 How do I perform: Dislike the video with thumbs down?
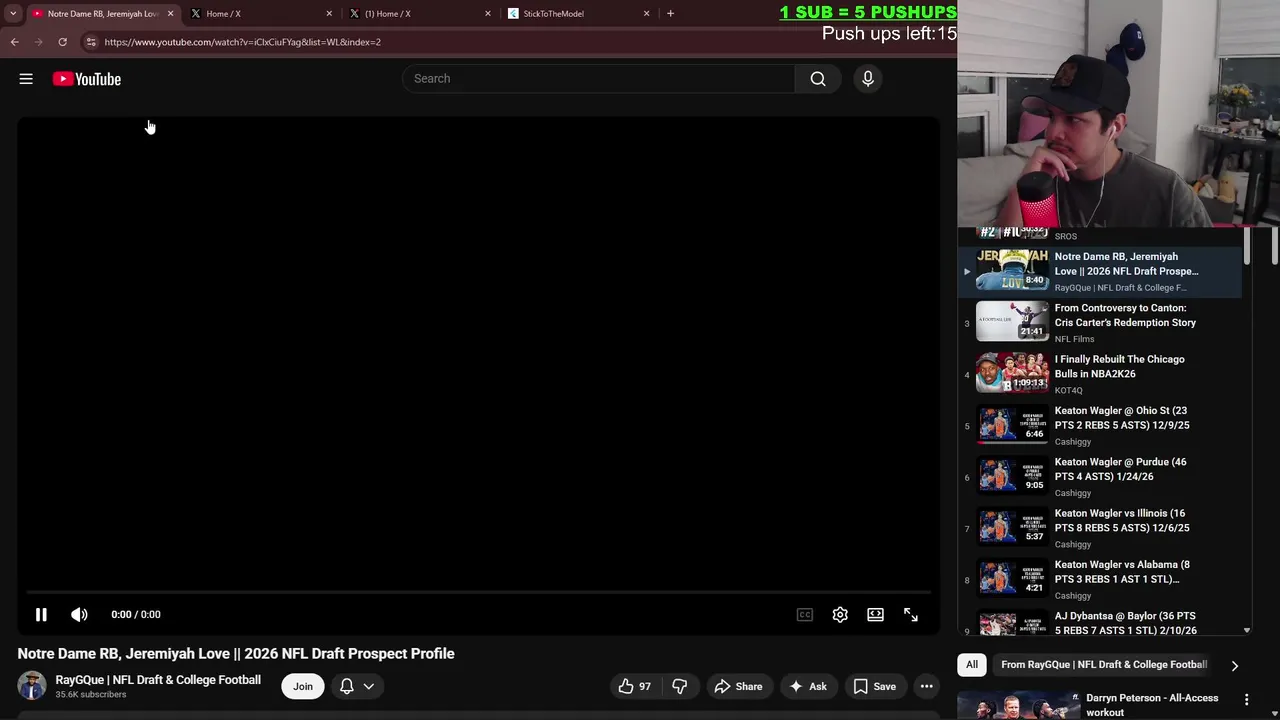[680, 686]
